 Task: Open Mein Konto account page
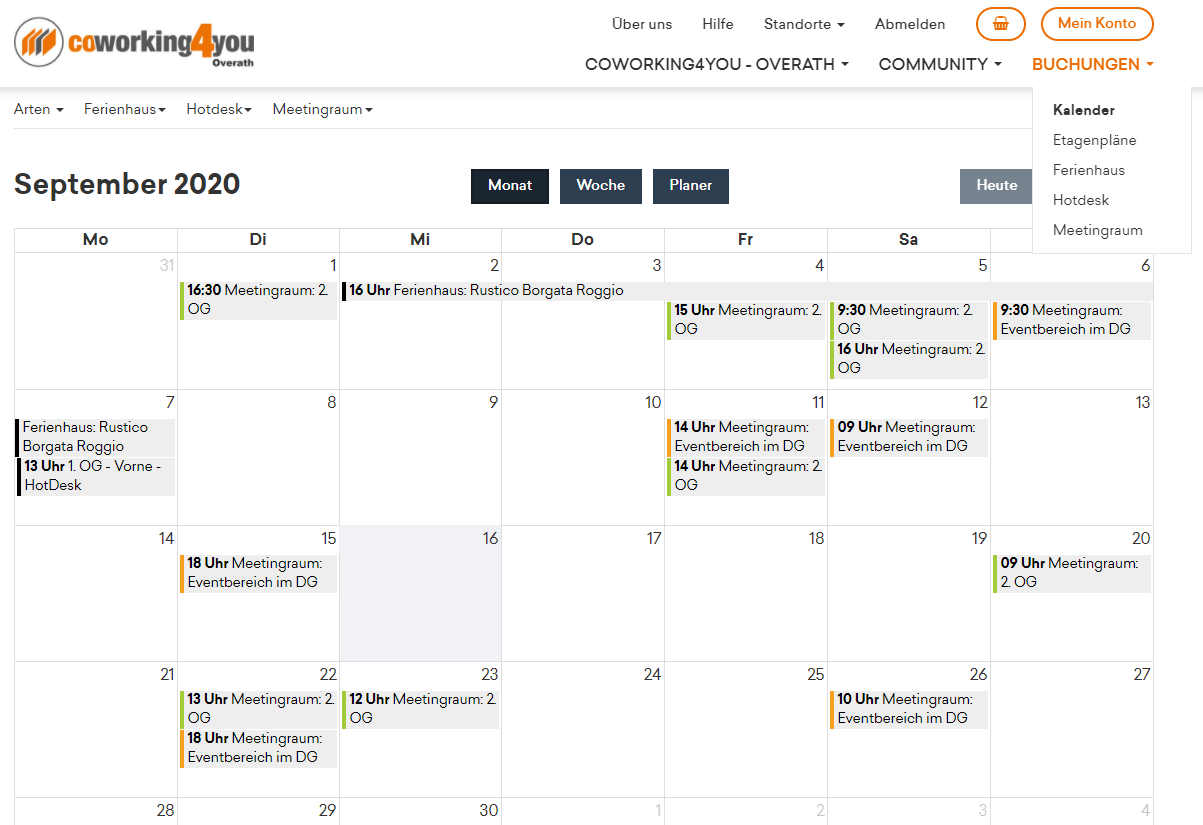1096,24
